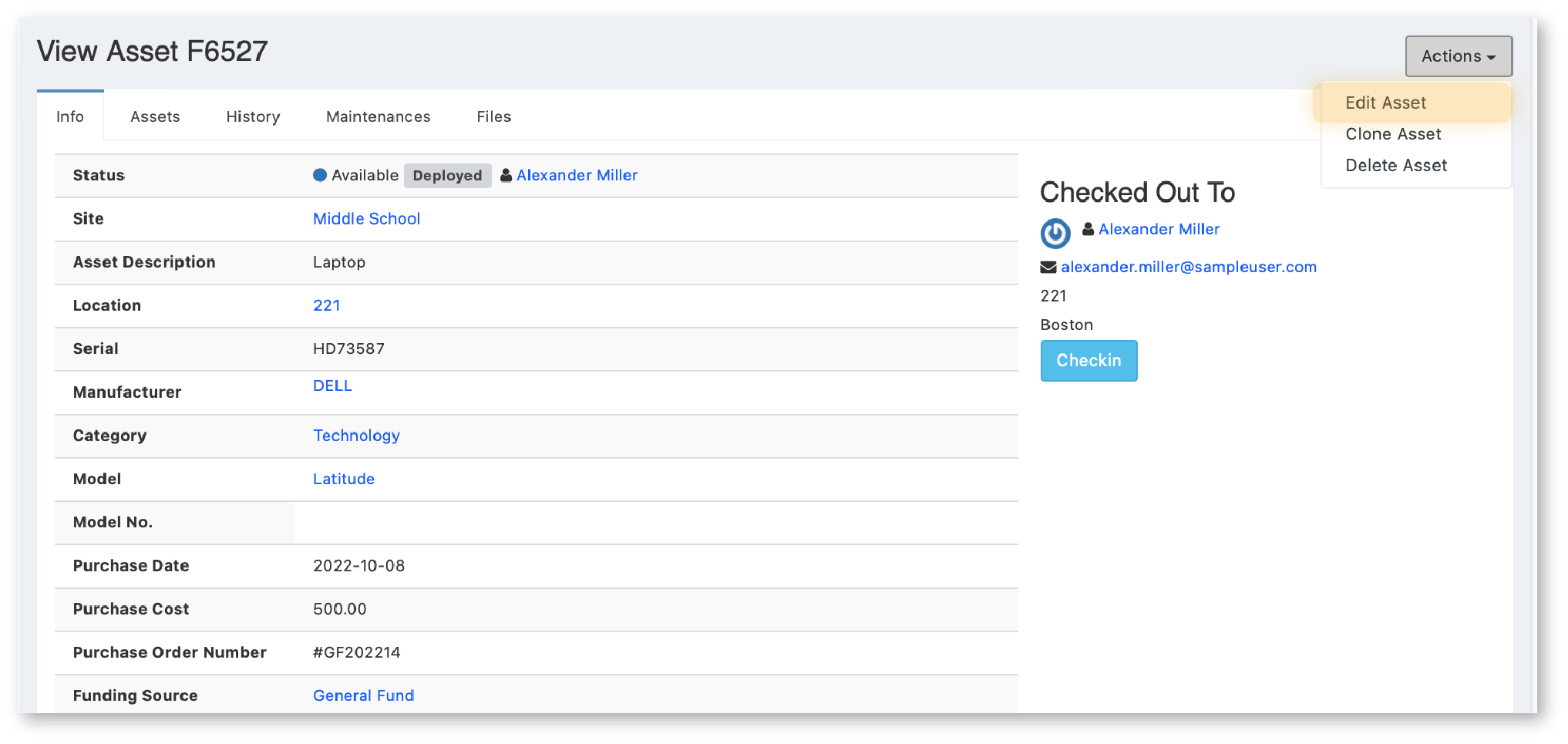Screen dimensions: 1568x744
Task: Click the blue power icon under Checked Out To
Action: pos(1055,233)
